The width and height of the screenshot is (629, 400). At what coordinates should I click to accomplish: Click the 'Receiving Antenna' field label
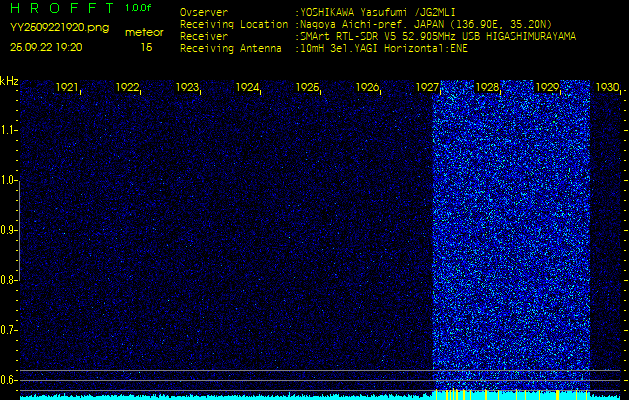(231, 49)
